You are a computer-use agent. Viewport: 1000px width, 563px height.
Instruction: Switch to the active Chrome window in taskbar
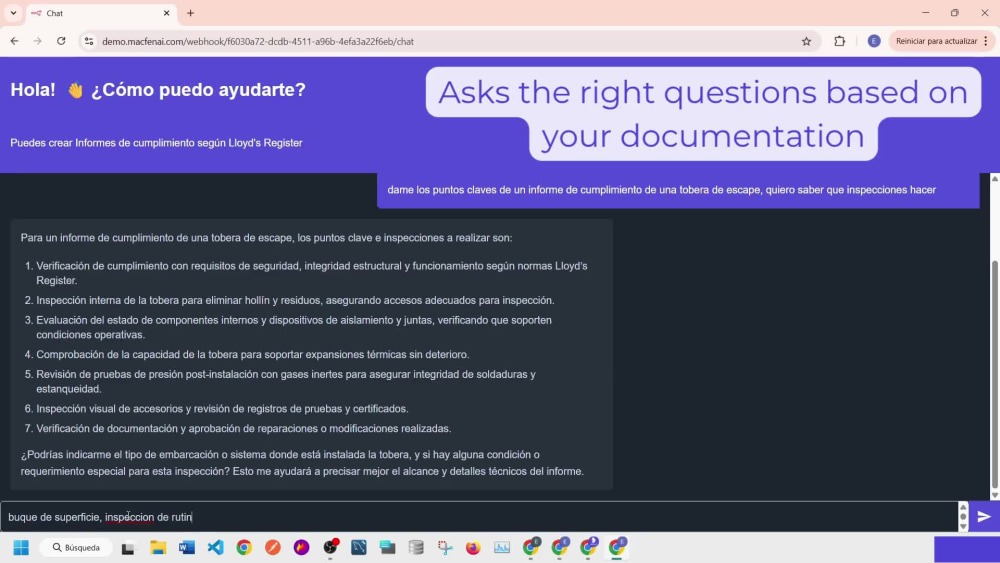pyautogui.click(x=617, y=548)
